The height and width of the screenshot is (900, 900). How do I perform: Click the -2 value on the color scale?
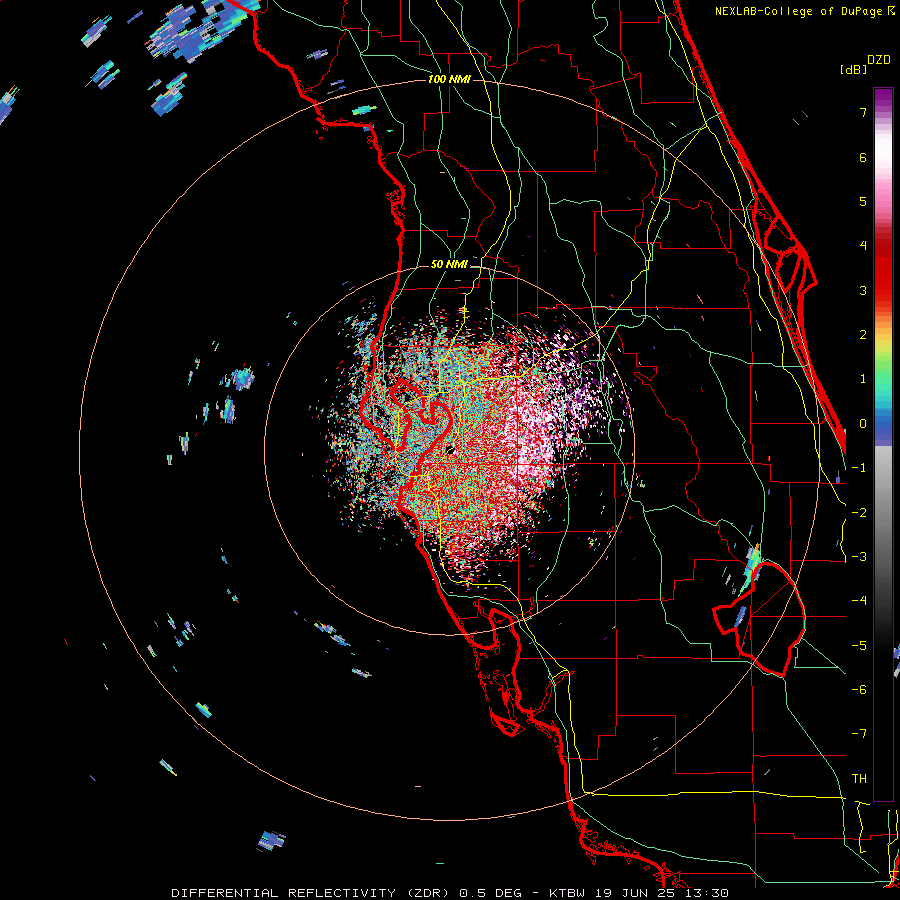pos(859,513)
